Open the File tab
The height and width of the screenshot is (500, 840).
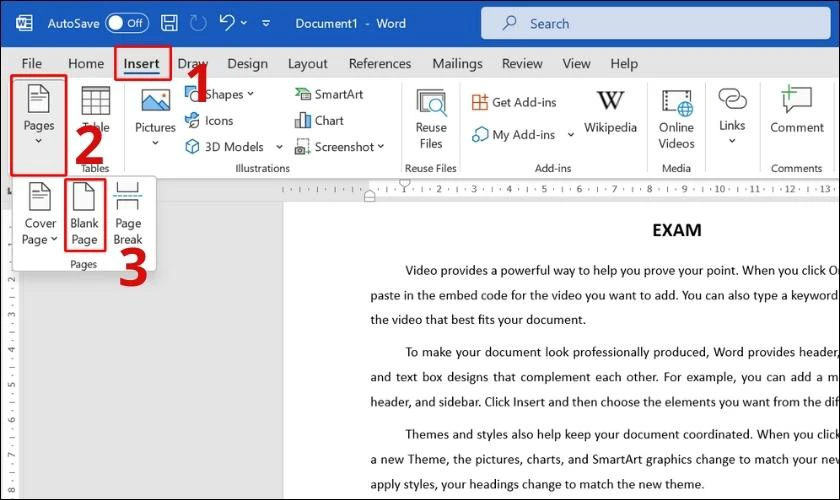click(32, 63)
